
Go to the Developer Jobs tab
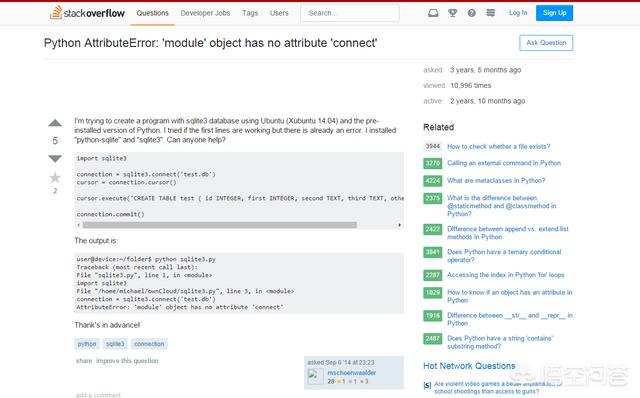coord(205,13)
